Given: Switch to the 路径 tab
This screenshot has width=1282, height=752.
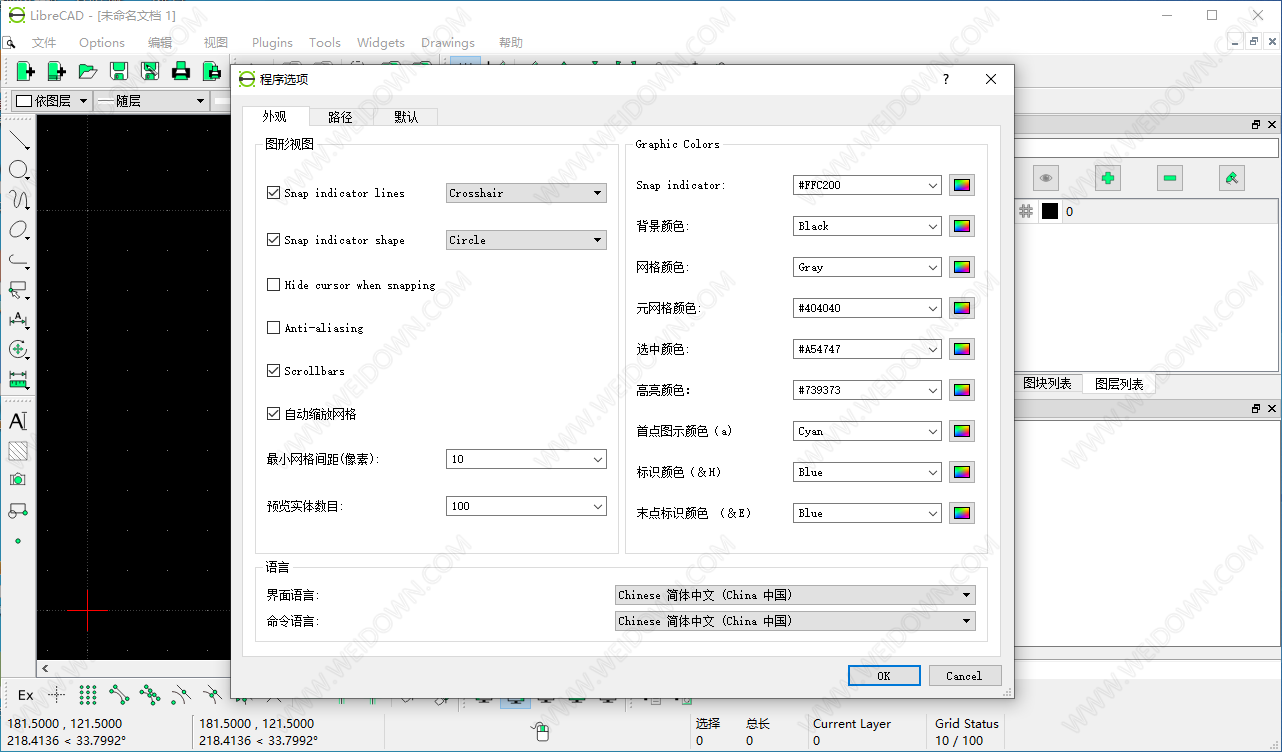Looking at the screenshot, I should pyautogui.click(x=340, y=117).
